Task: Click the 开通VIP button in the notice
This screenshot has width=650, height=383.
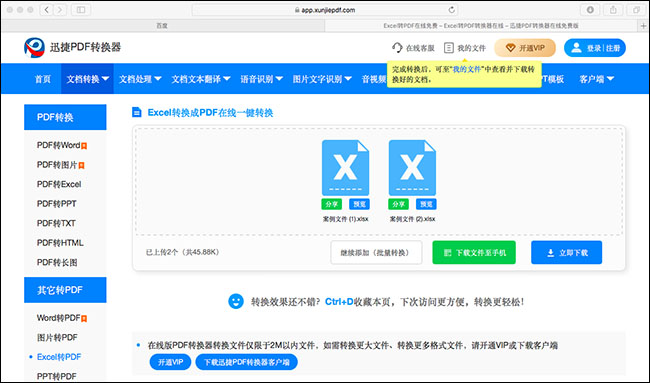Action: 170,362
